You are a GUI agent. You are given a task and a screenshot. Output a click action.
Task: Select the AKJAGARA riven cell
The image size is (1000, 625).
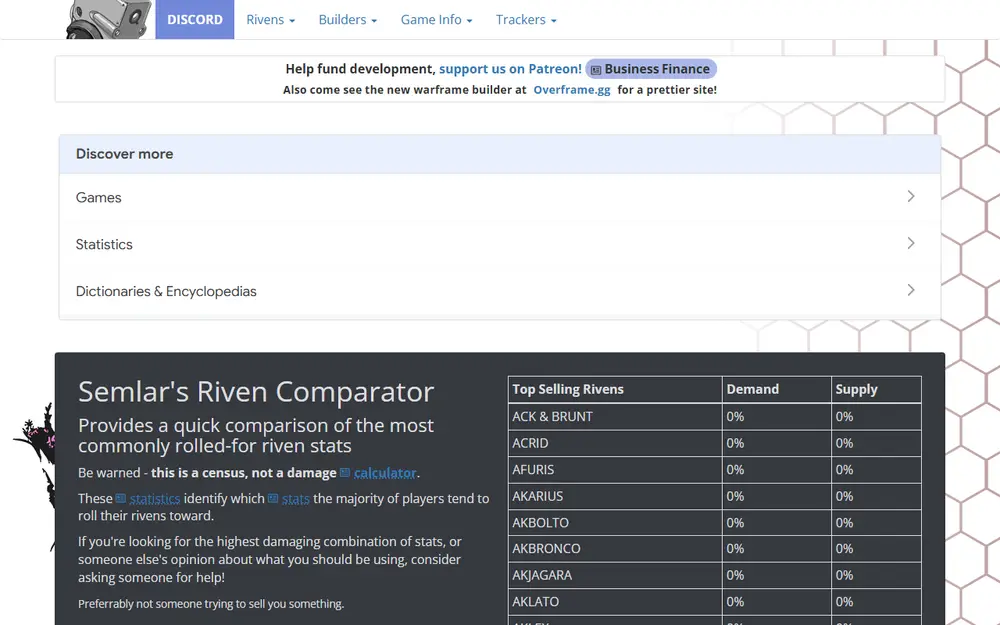tap(615, 575)
